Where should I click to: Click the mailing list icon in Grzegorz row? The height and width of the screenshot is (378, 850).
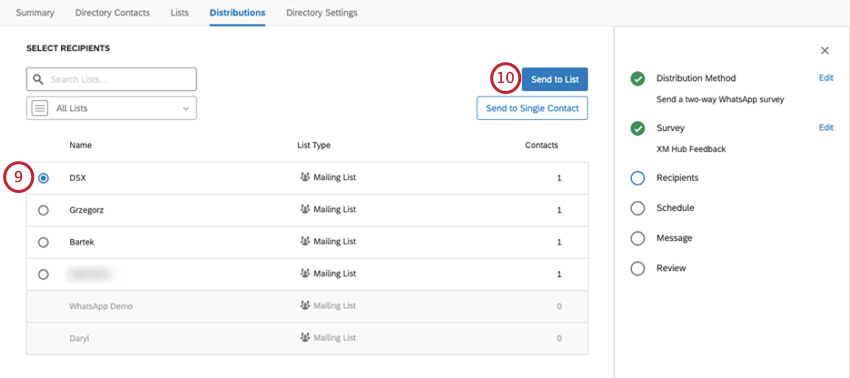[x=305, y=209]
